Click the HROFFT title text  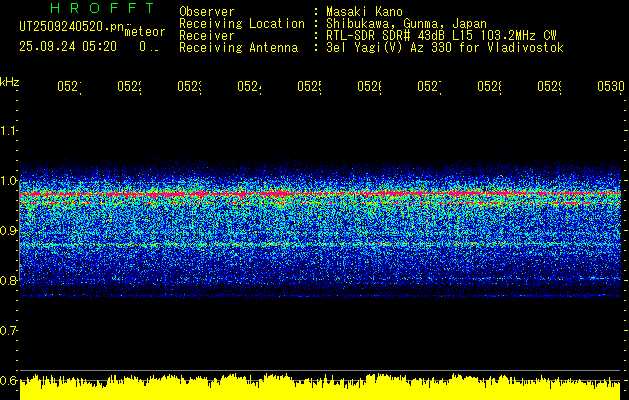click(x=102, y=8)
